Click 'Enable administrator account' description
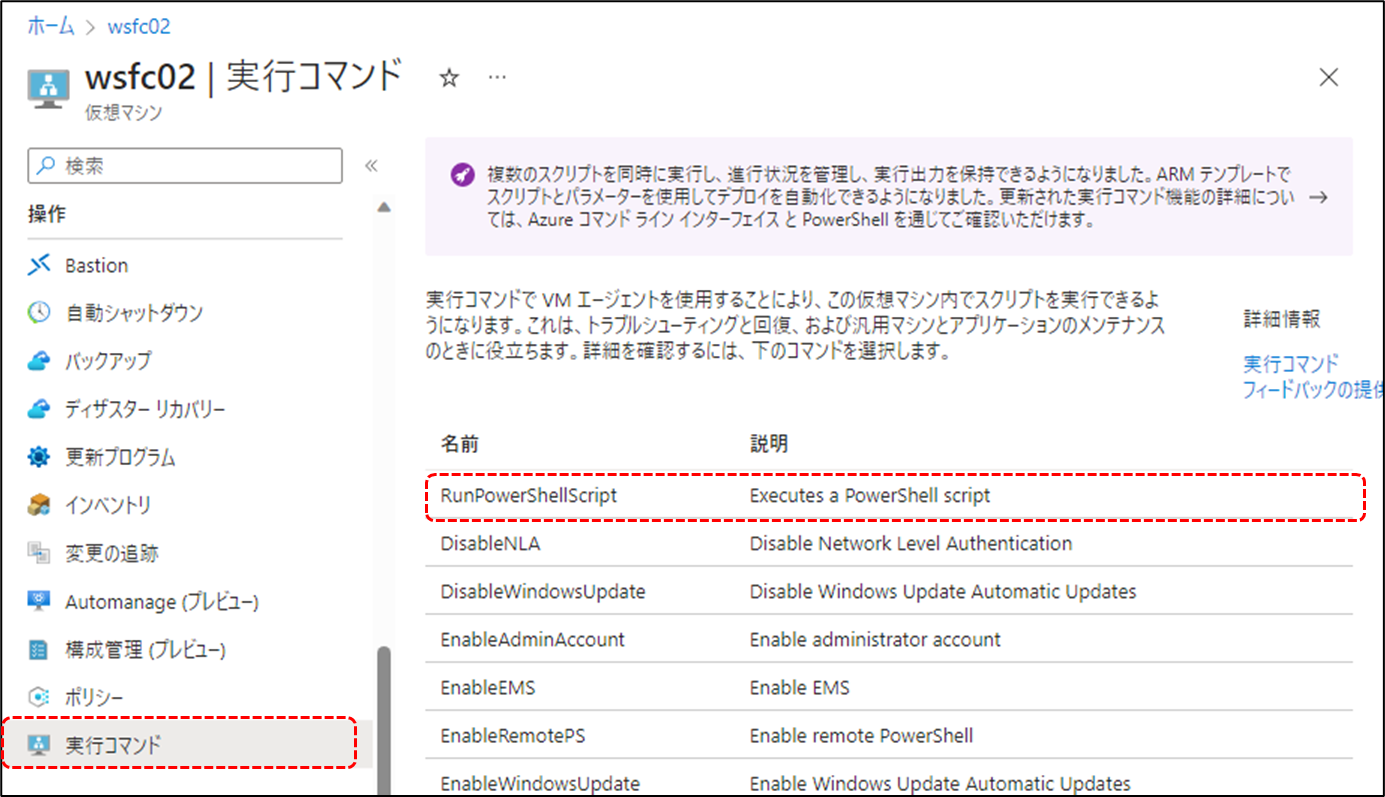This screenshot has height=797, width=1385. (875, 639)
